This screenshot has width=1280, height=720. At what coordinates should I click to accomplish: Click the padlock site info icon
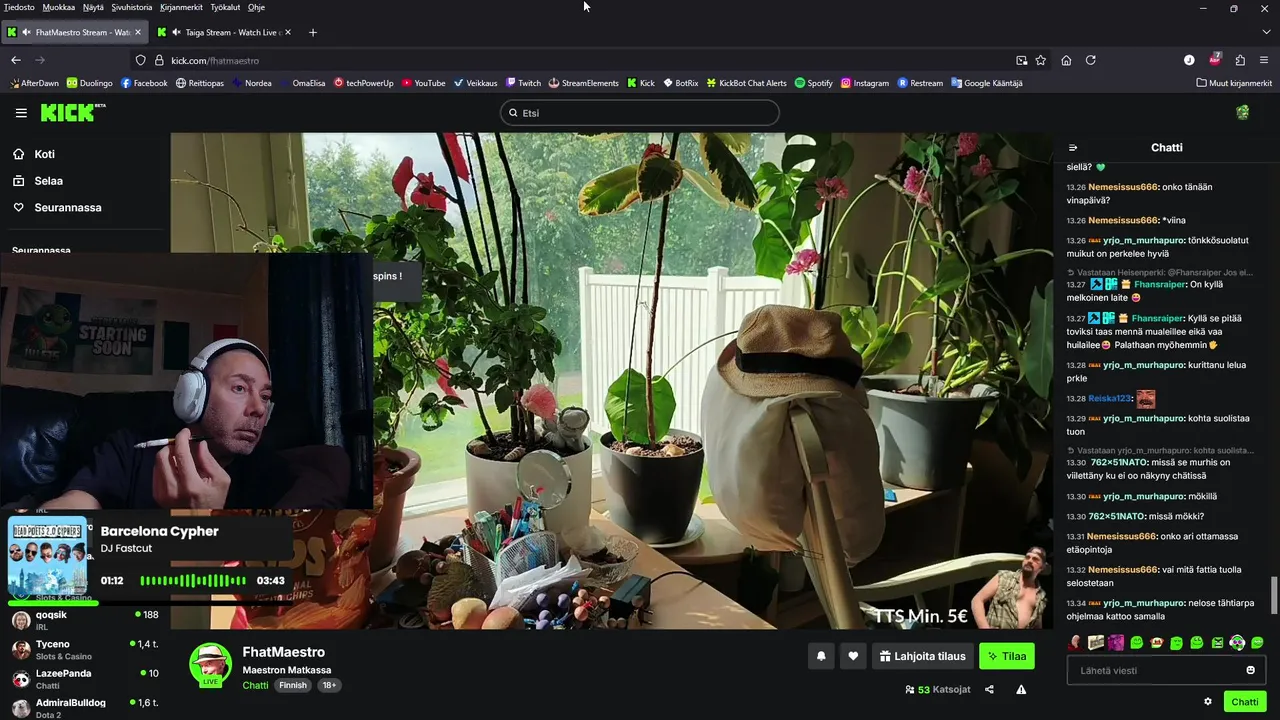tap(158, 60)
